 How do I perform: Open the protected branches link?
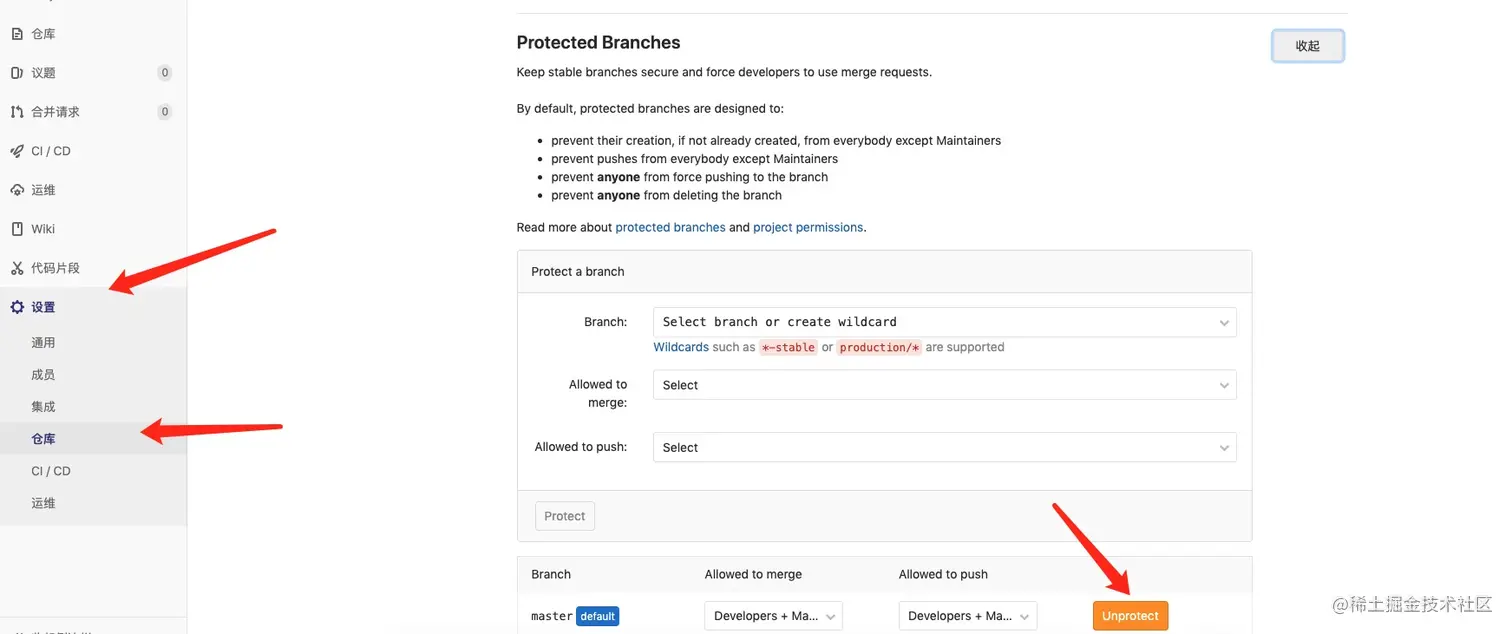click(670, 228)
